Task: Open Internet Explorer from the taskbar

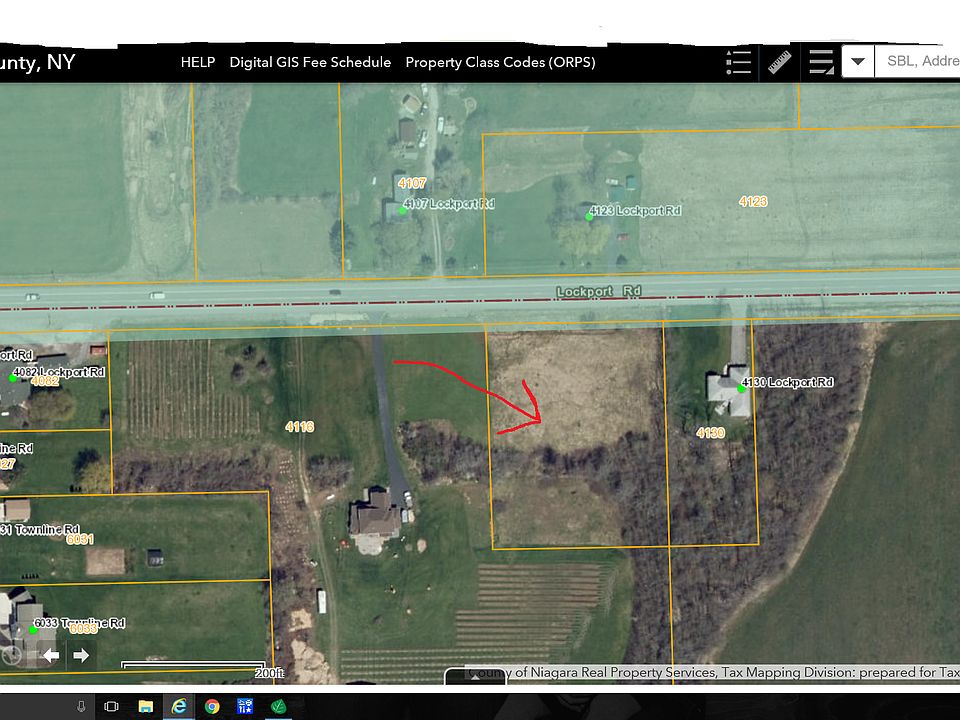Action: [179, 706]
